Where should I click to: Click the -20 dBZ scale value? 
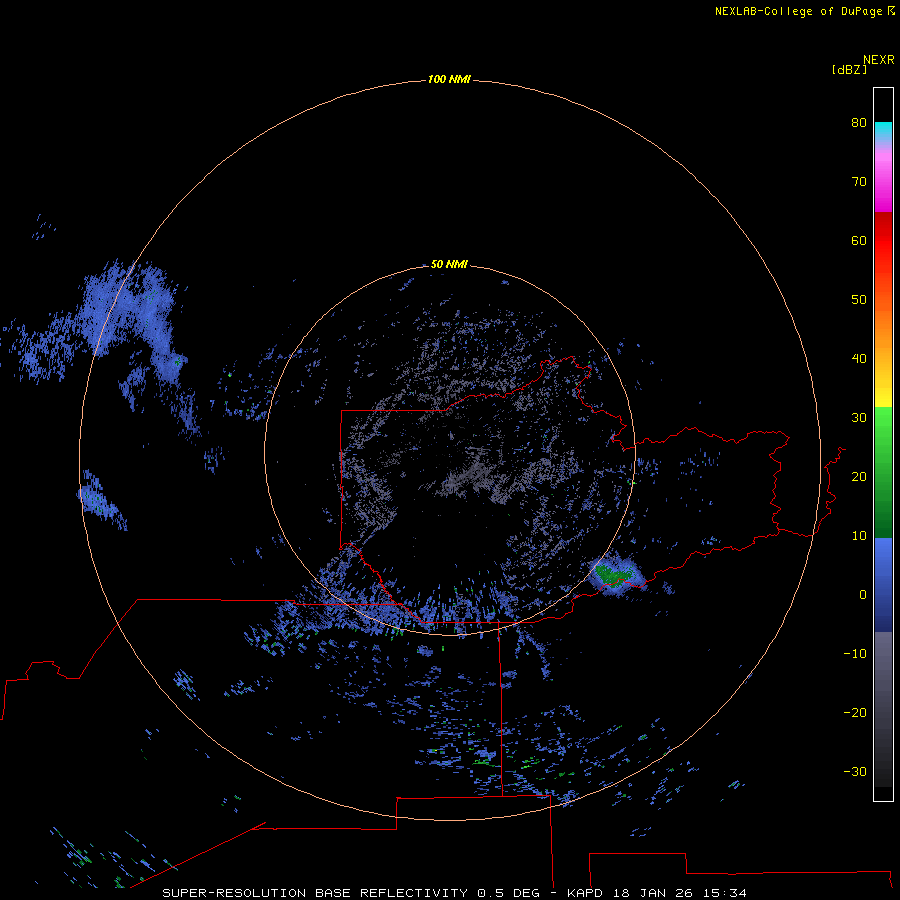tap(855, 712)
